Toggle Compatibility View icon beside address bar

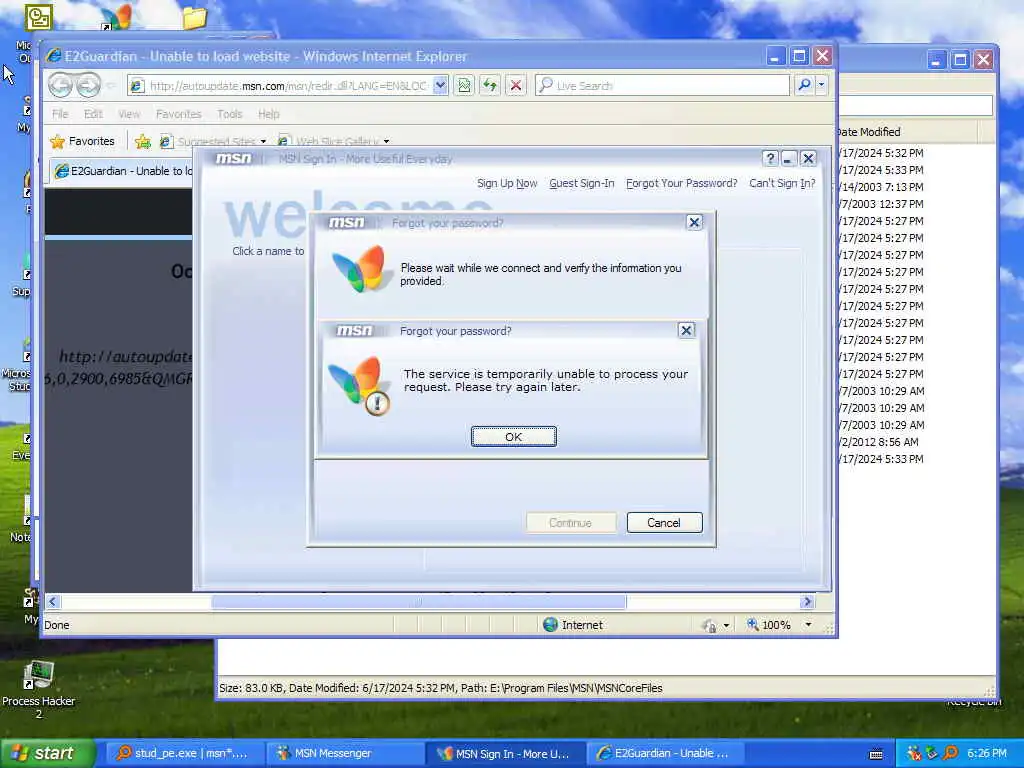[x=464, y=86]
